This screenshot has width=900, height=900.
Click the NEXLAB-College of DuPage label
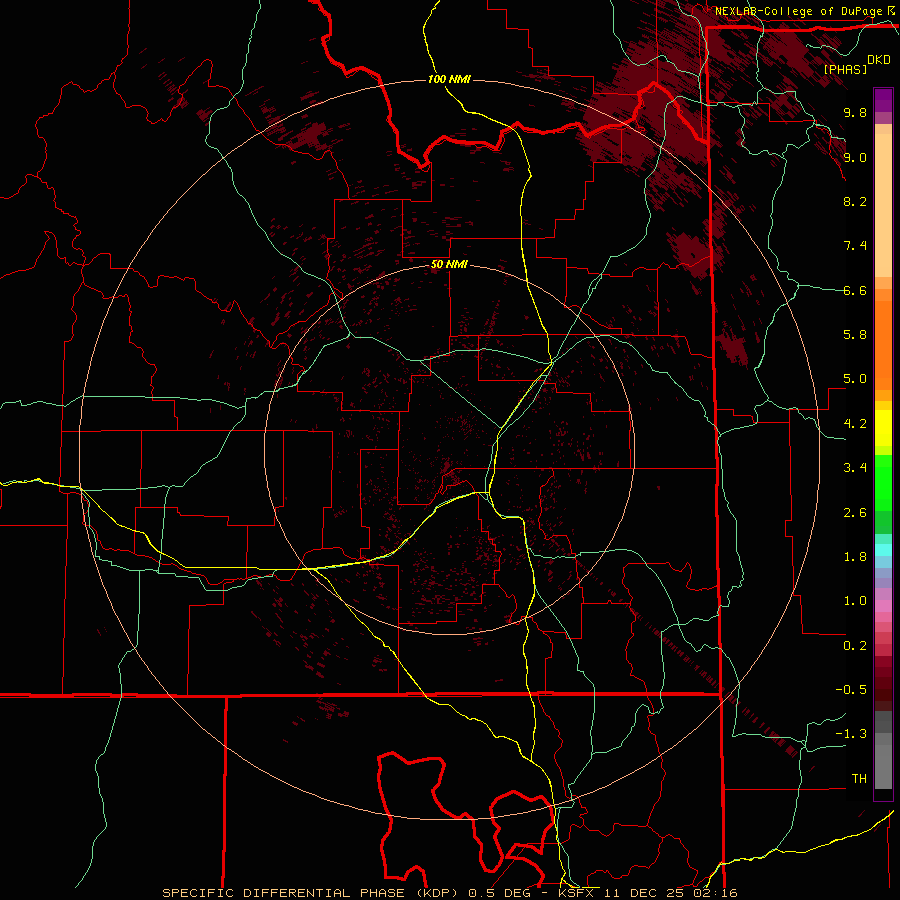pyautogui.click(x=799, y=11)
